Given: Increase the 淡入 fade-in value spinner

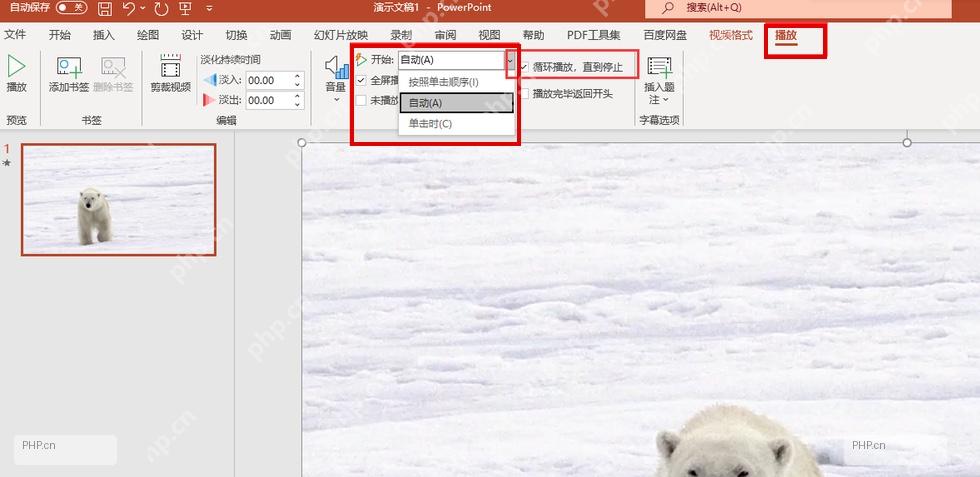Looking at the screenshot, I should (x=298, y=76).
